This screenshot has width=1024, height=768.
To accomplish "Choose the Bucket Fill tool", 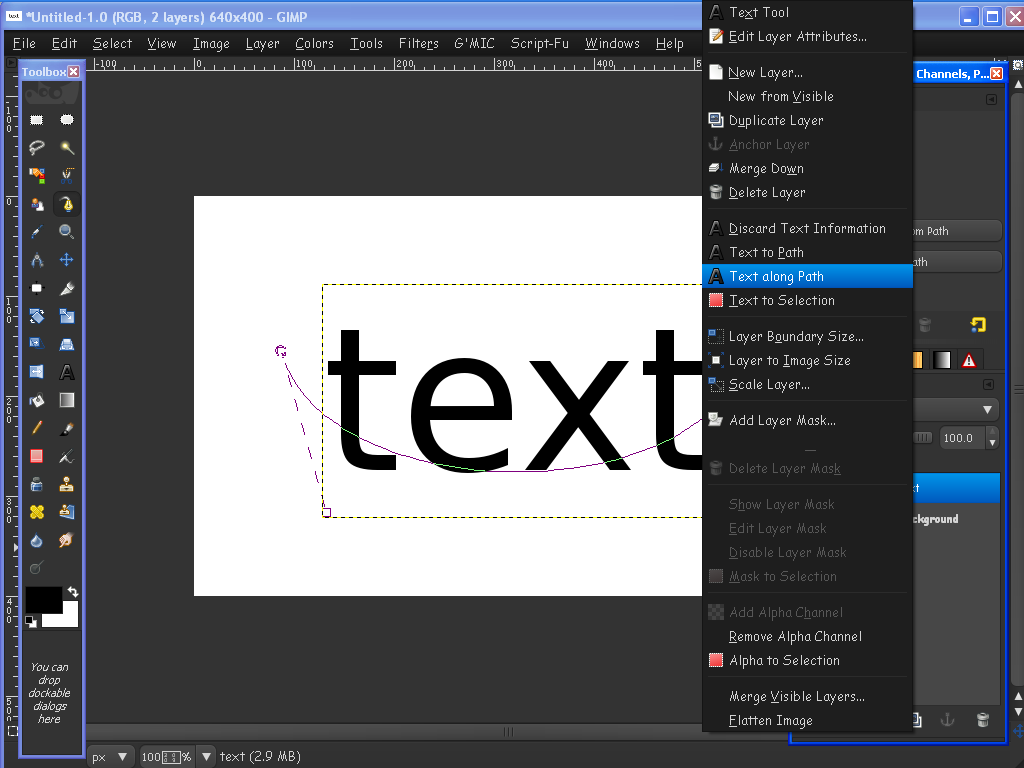I will coord(35,400).
